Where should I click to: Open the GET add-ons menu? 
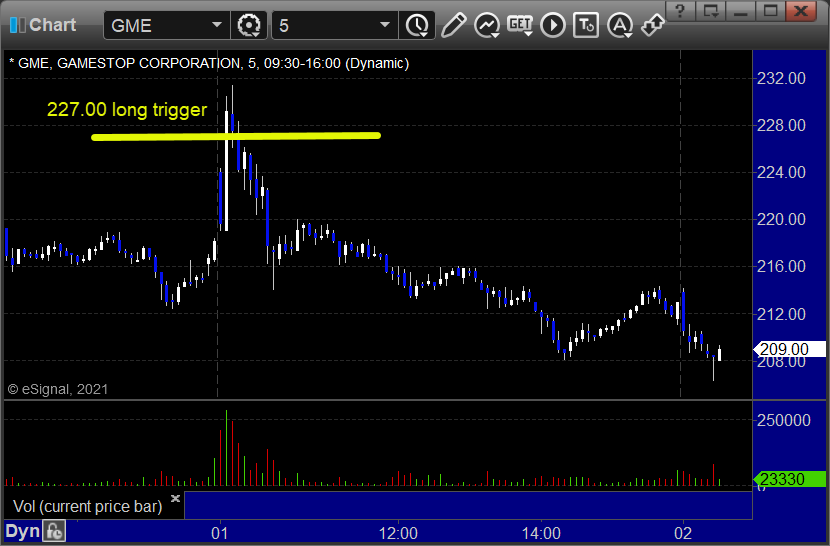(x=520, y=25)
